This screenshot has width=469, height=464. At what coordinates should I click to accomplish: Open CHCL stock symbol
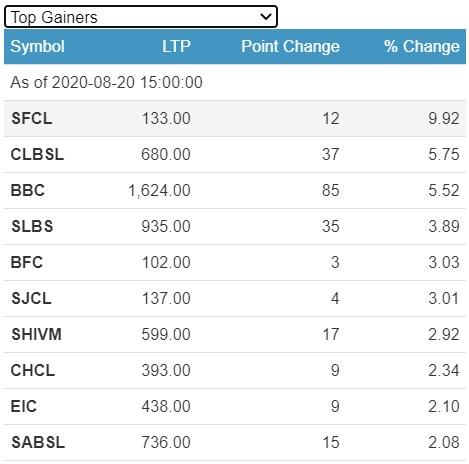click(x=33, y=370)
